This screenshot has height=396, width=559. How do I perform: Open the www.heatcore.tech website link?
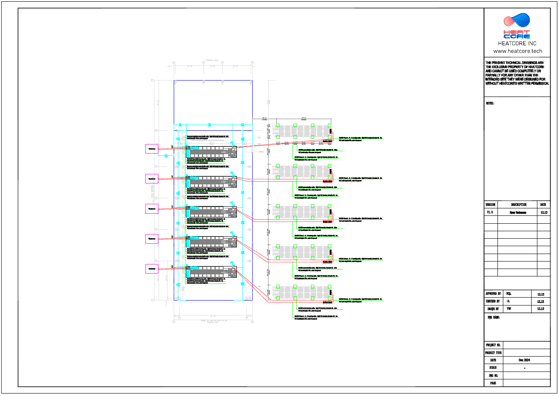click(x=517, y=51)
